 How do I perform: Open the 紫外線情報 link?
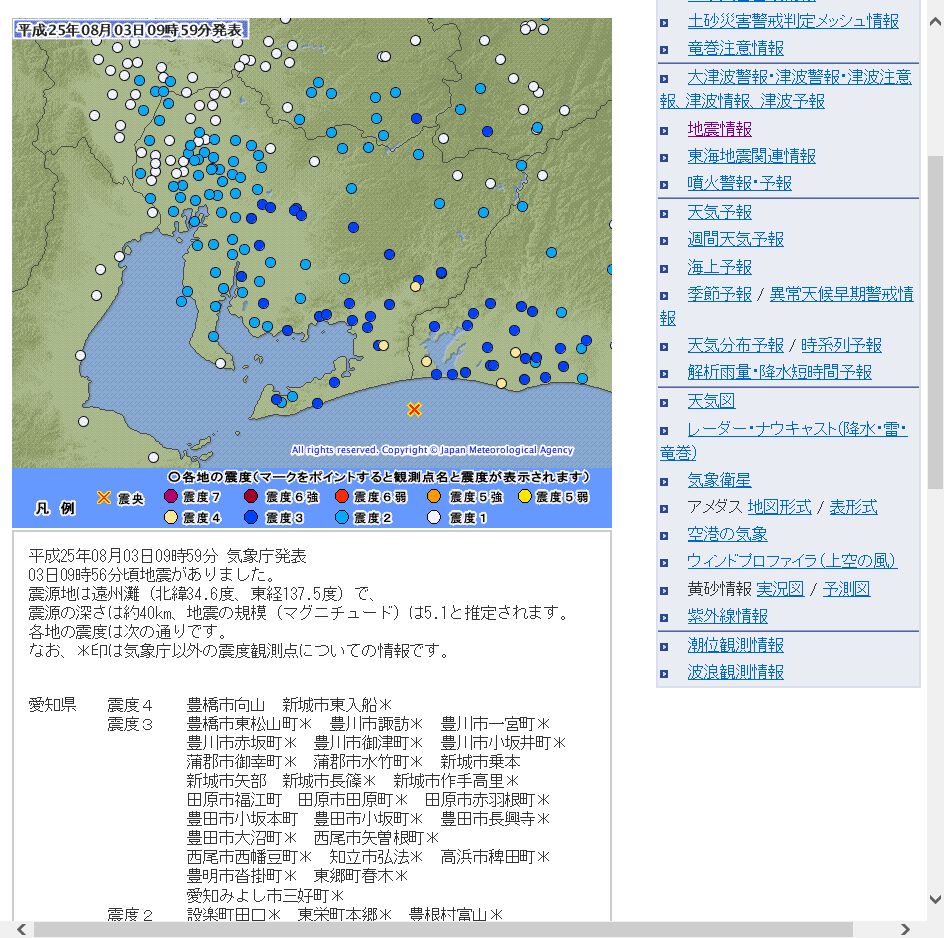[x=727, y=616]
